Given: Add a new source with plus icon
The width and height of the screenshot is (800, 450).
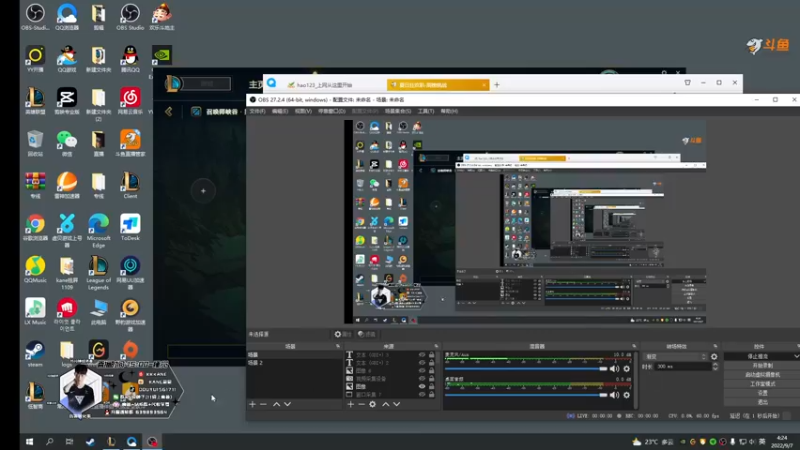Looking at the screenshot, I should click(351, 404).
